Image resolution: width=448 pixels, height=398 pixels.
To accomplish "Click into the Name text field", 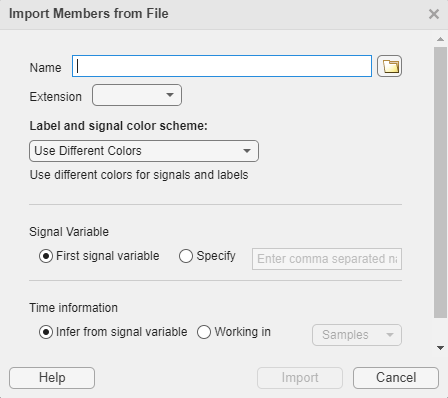I will (222, 66).
